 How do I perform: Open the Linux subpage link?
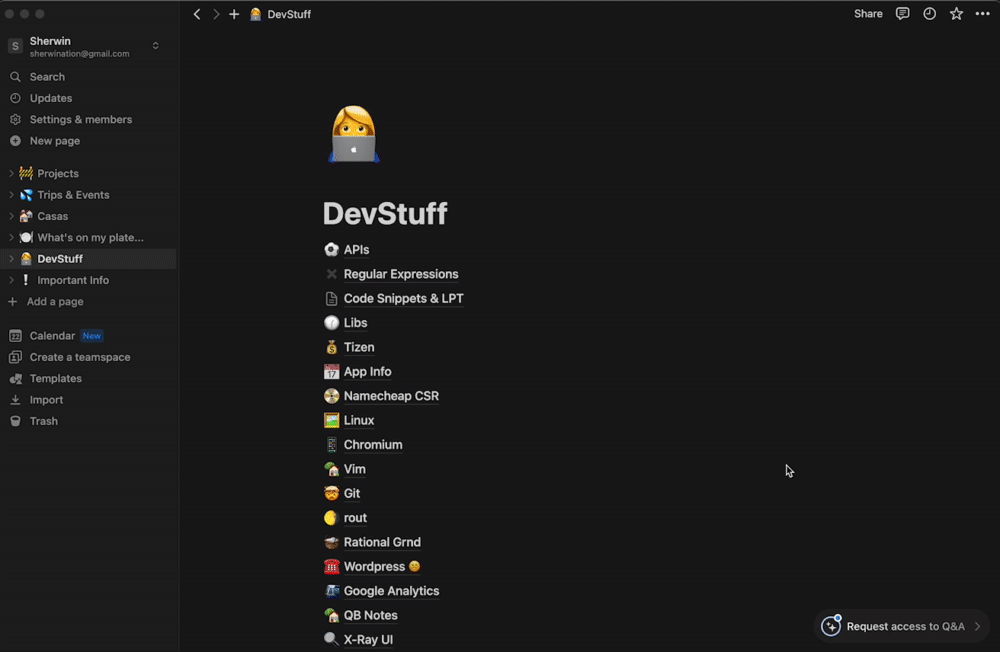(358, 420)
